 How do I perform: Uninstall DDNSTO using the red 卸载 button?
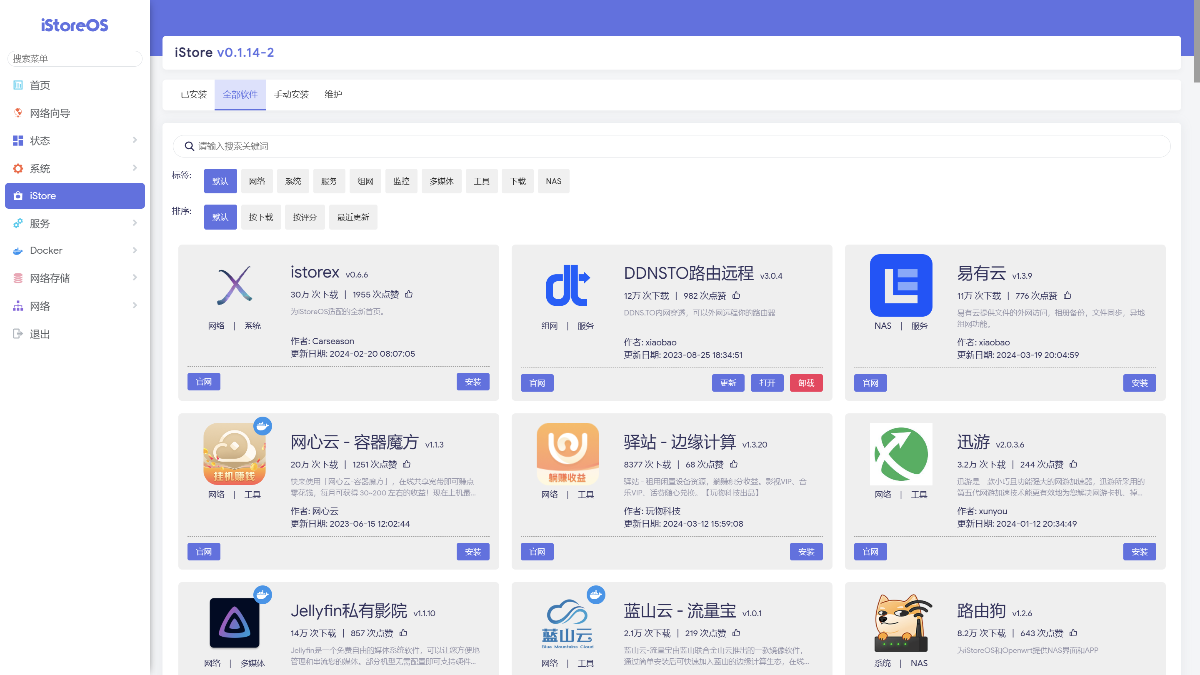[805, 382]
